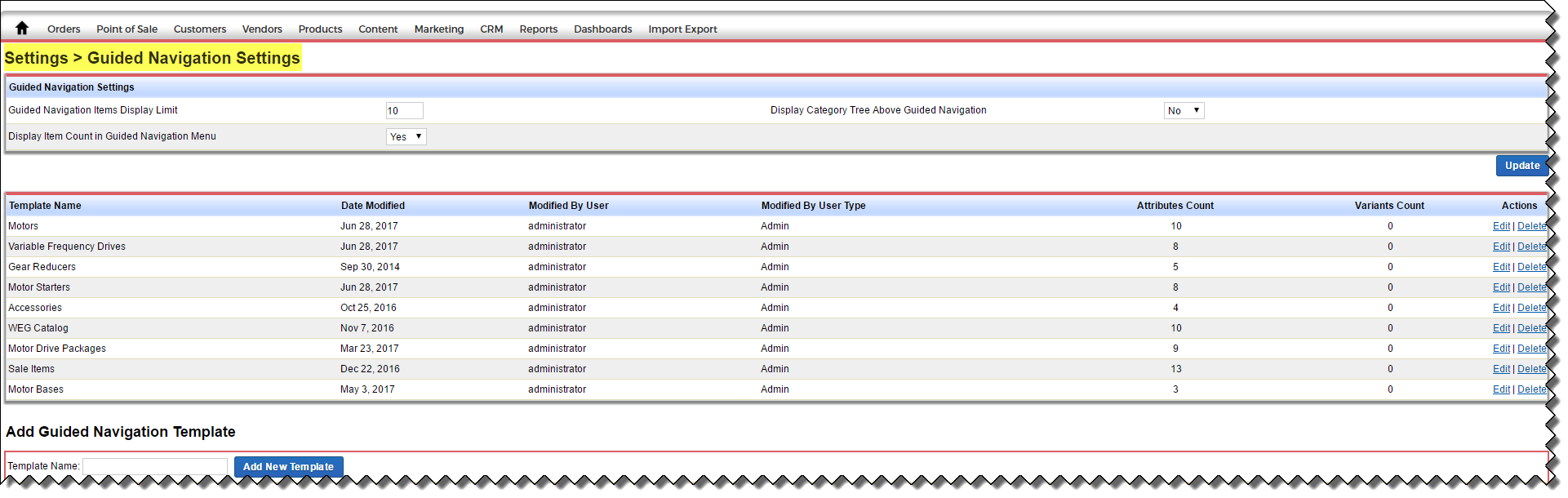Select the Sale Items name cell

(31, 369)
